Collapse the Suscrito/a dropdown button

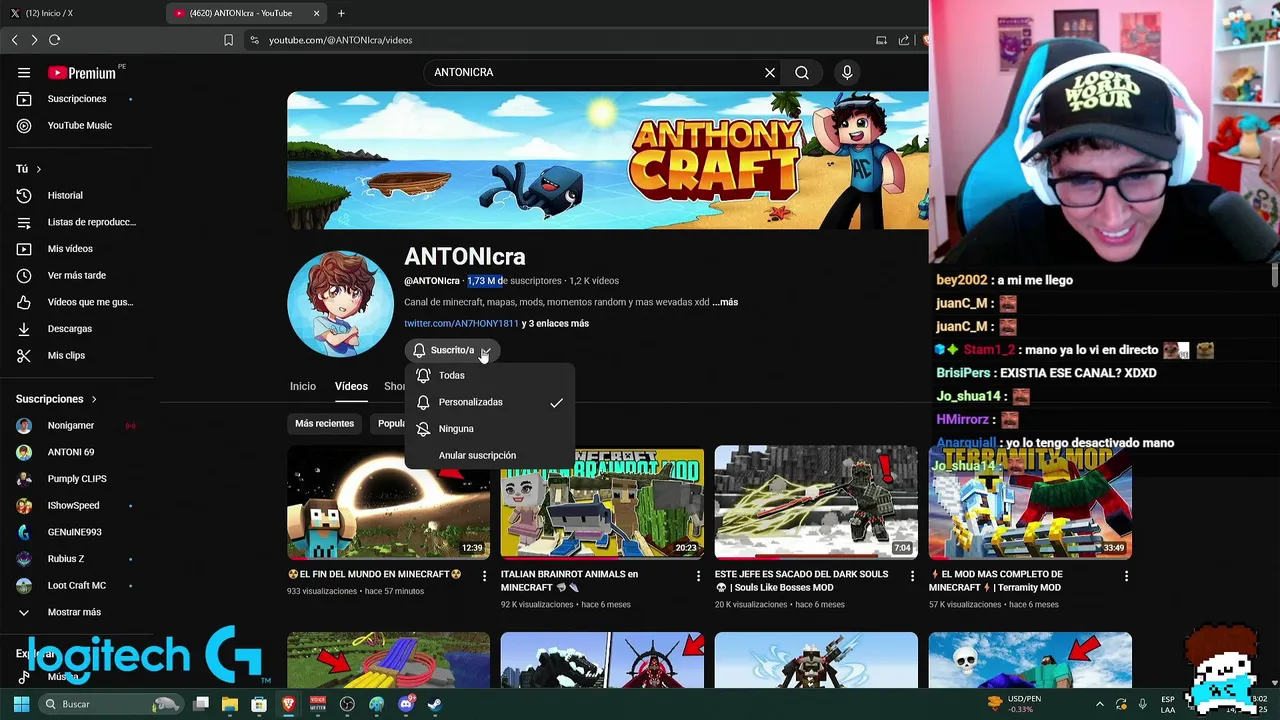pyautogui.click(x=450, y=350)
